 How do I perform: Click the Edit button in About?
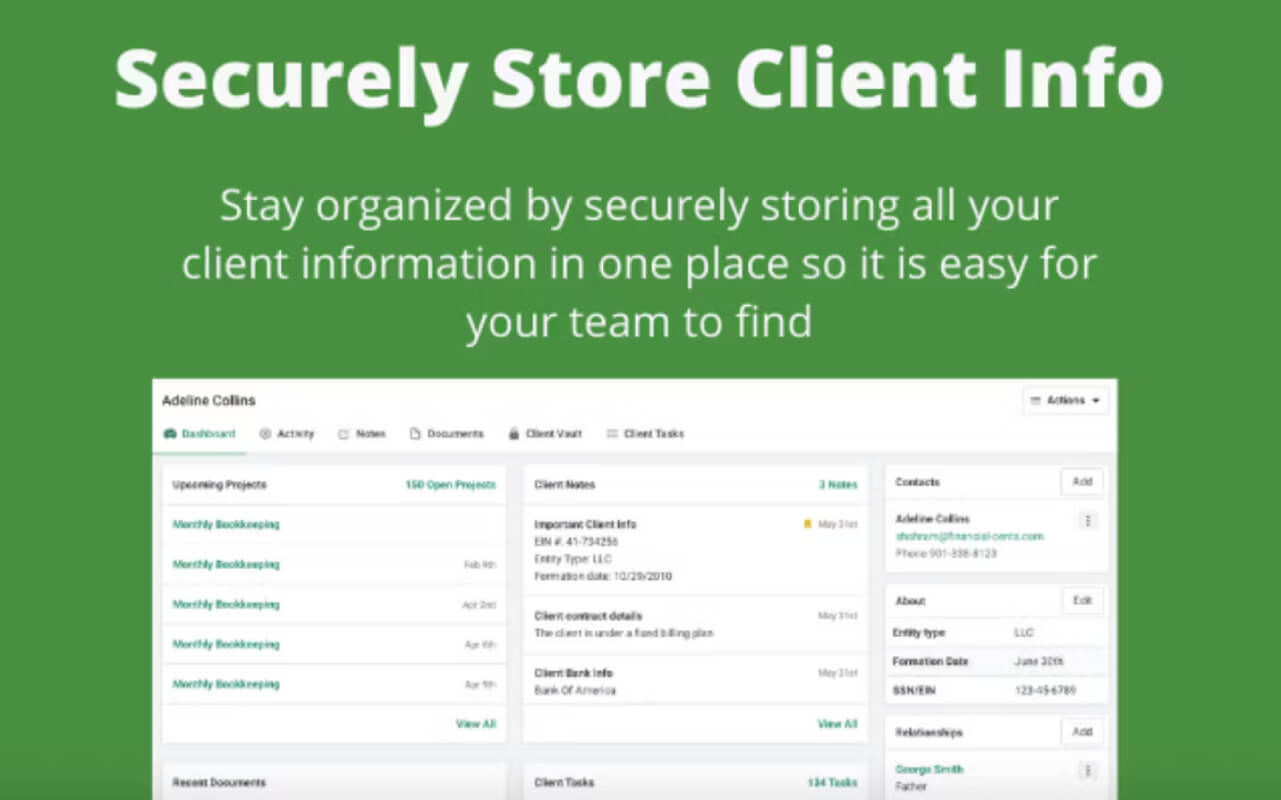[1082, 601]
